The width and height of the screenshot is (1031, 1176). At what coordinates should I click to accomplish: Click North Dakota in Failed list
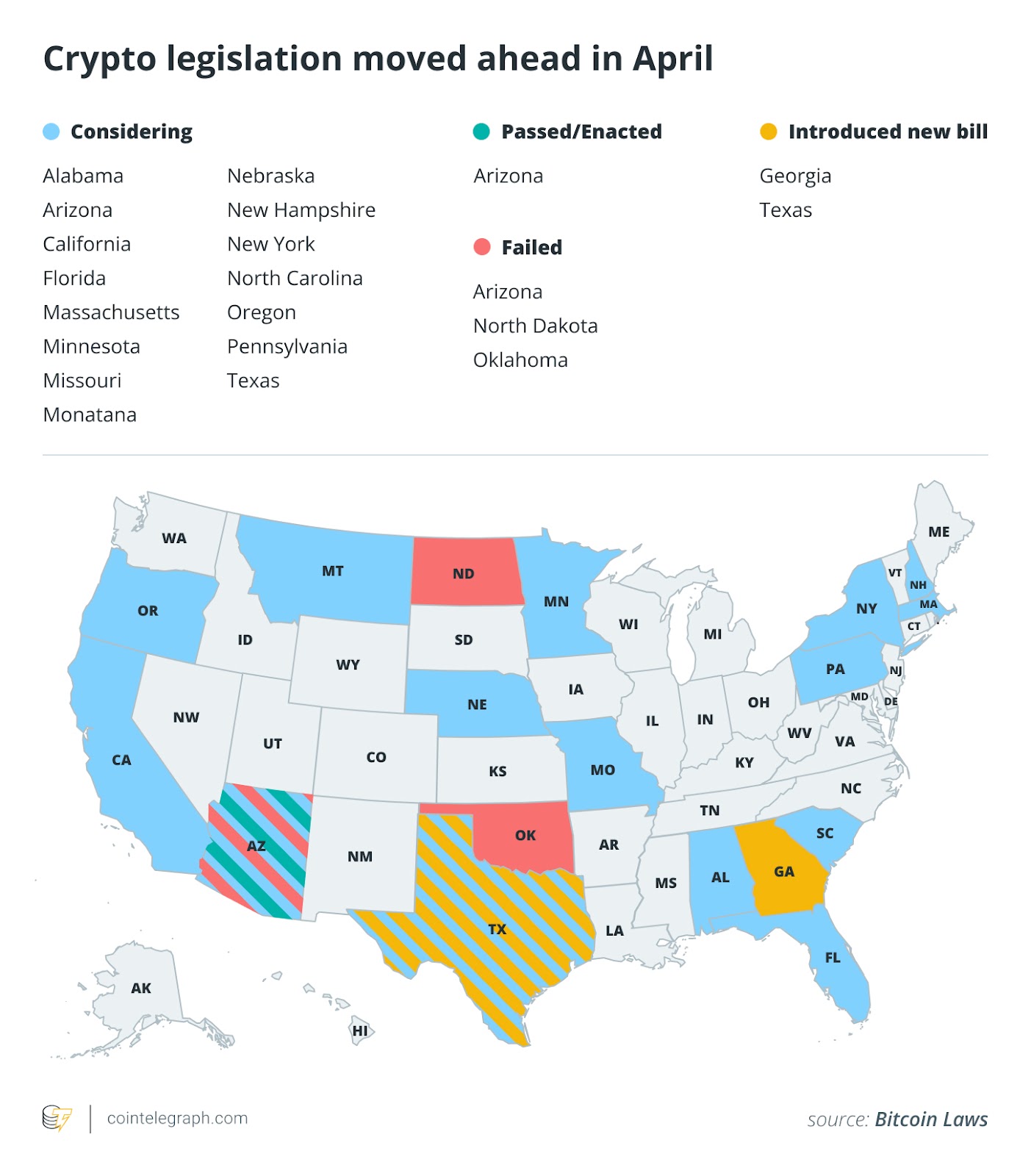[535, 326]
